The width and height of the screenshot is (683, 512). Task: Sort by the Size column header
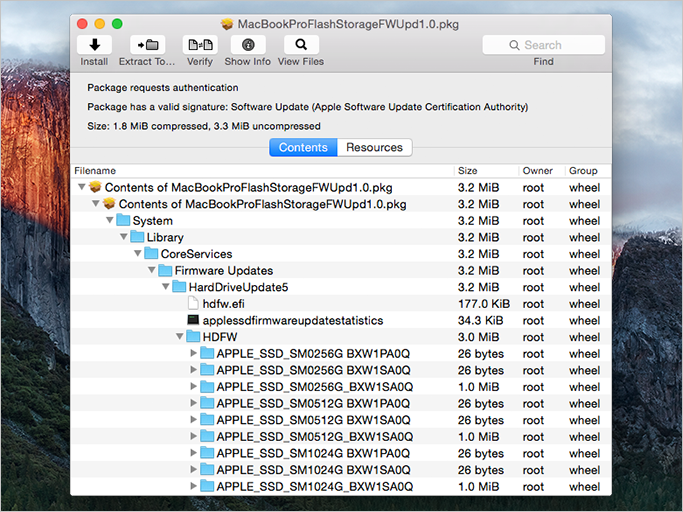tap(486, 171)
